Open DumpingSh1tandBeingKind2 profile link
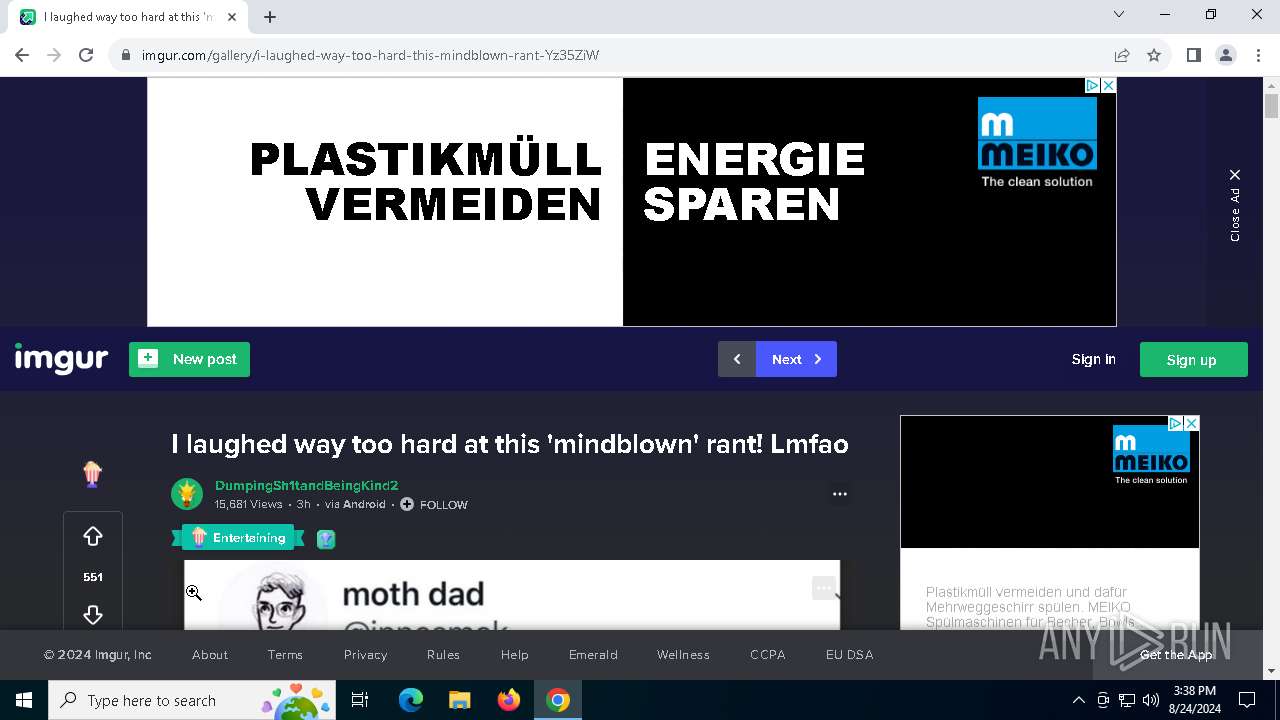This screenshot has width=1280, height=720. [306, 485]
